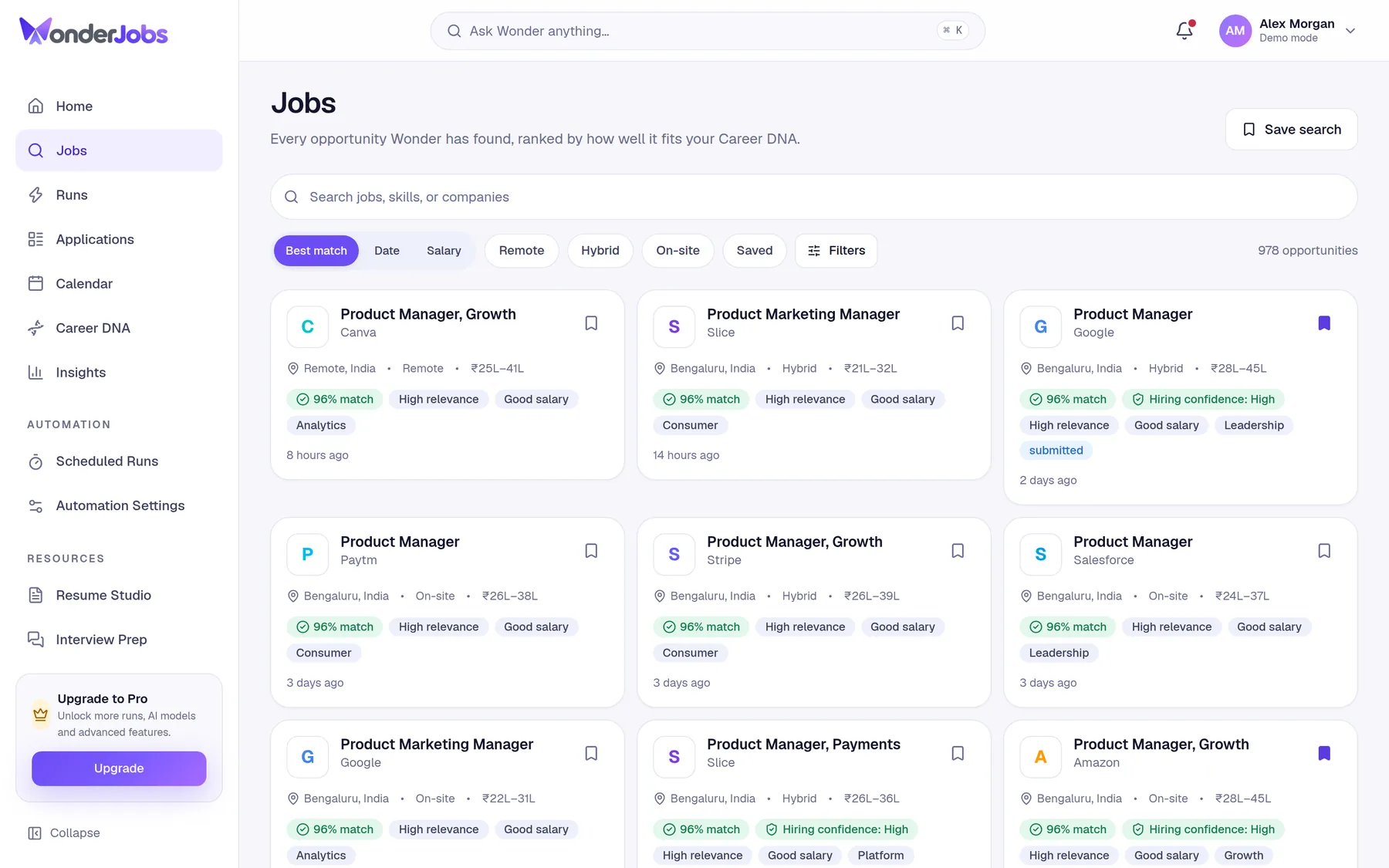The height and width of the screenshot is (868, 1389).
Task: Go to Home in the sidebar
Action: 119,106
